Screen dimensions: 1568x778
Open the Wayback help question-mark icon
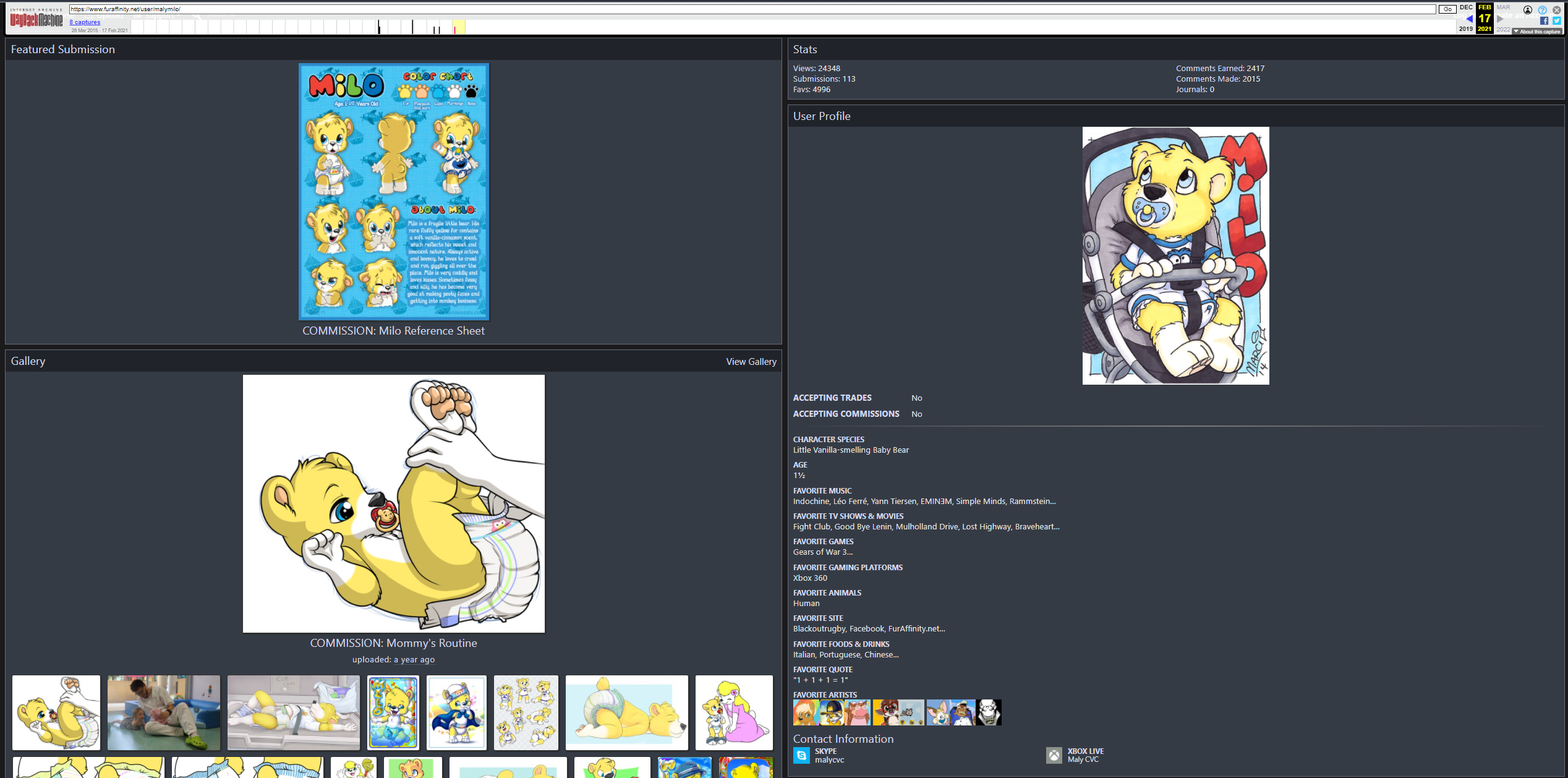(1543, 10)
